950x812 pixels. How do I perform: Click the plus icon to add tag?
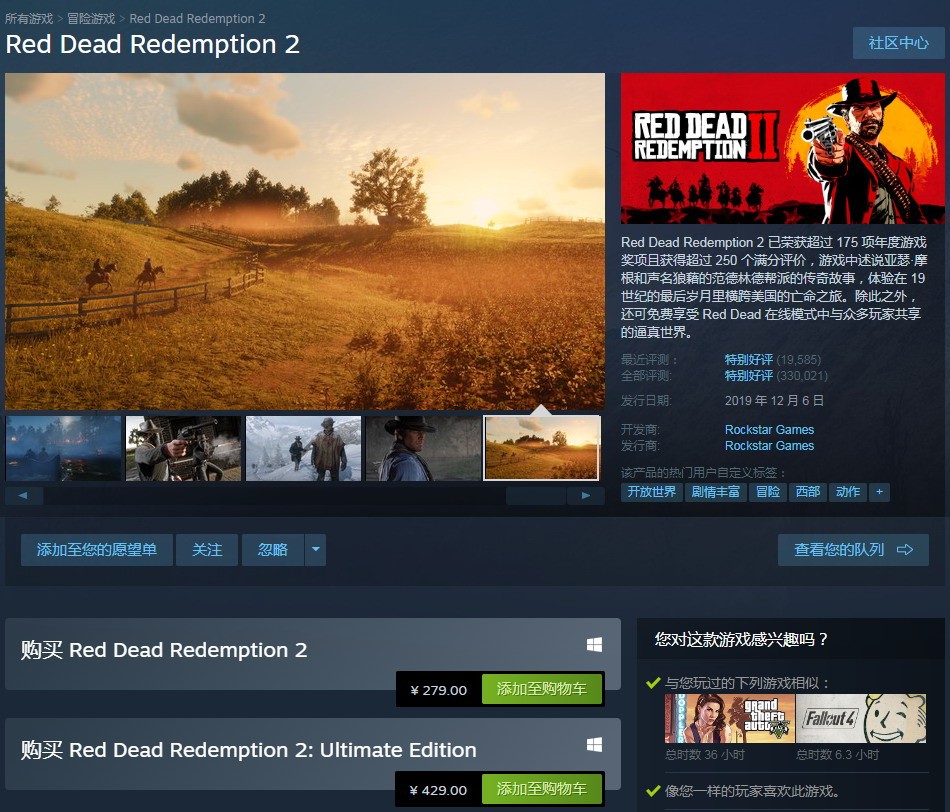(x=879, y=491)
